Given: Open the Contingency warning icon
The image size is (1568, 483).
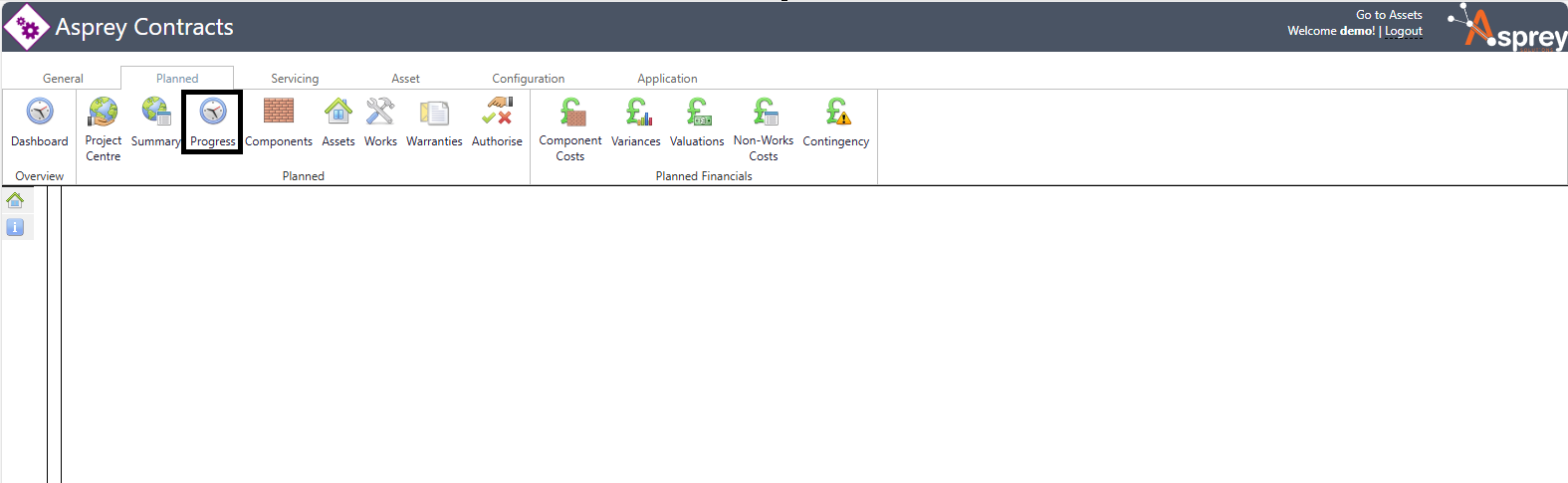Looking at the screenshot, I should [836, 112].
